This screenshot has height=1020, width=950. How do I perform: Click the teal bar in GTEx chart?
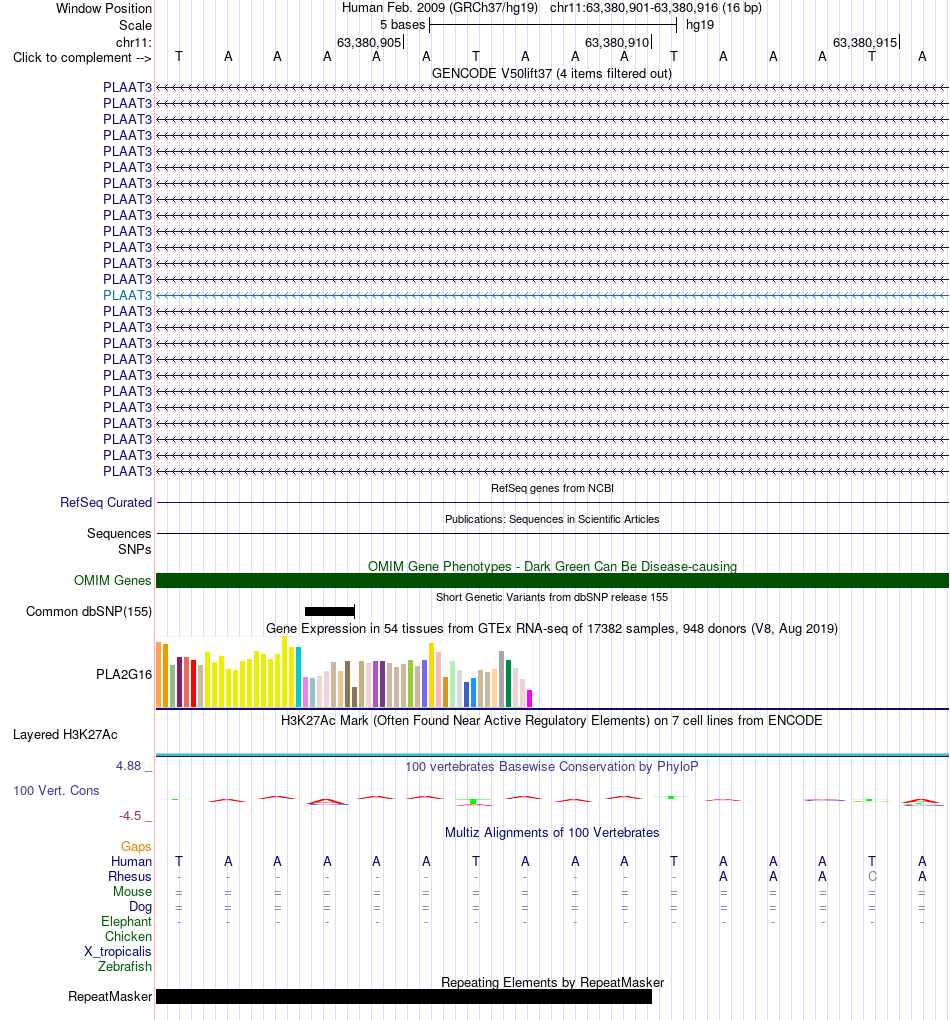point(299,677)
